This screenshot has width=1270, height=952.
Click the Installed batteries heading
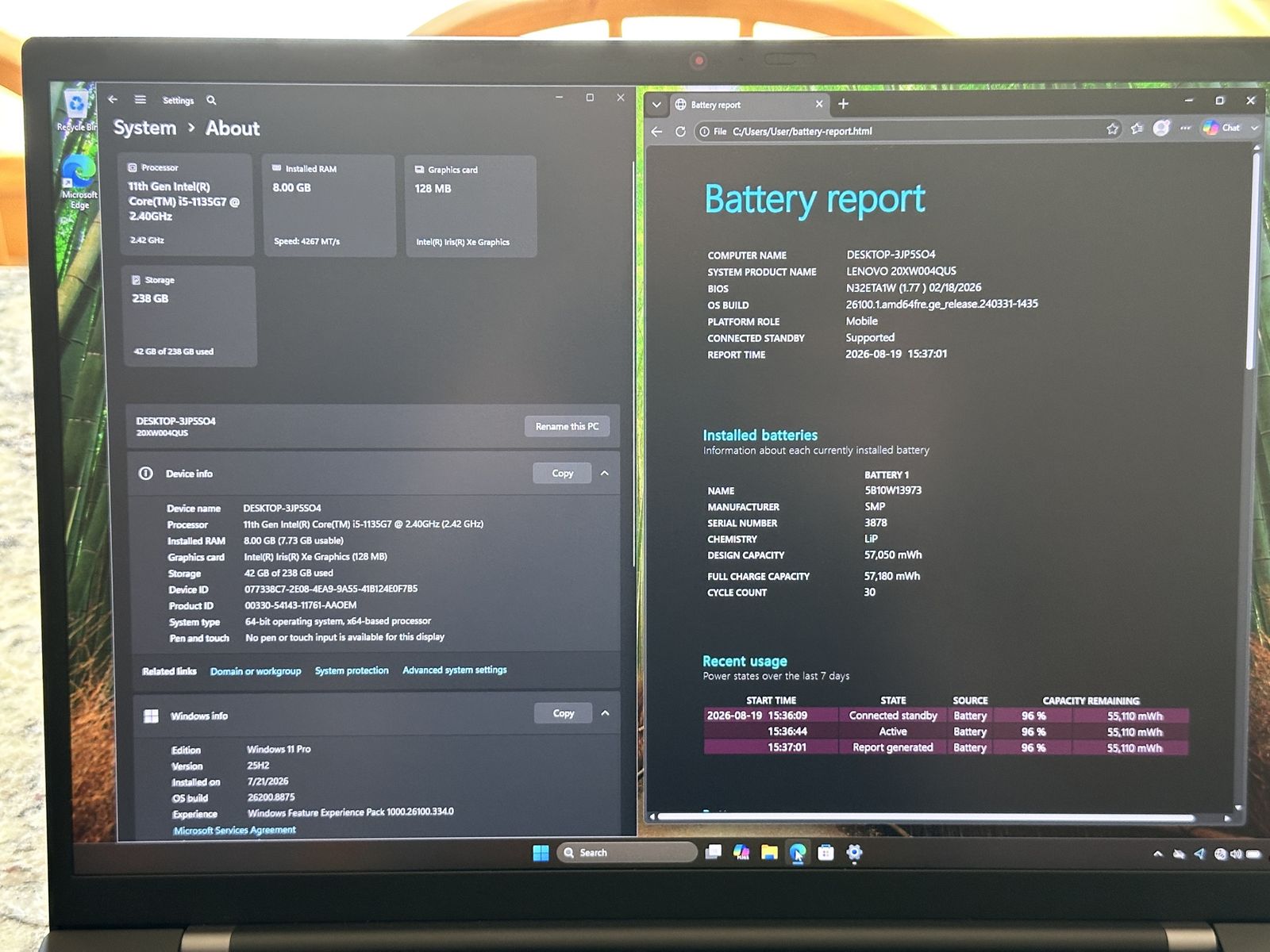click(x=760, y=435)
